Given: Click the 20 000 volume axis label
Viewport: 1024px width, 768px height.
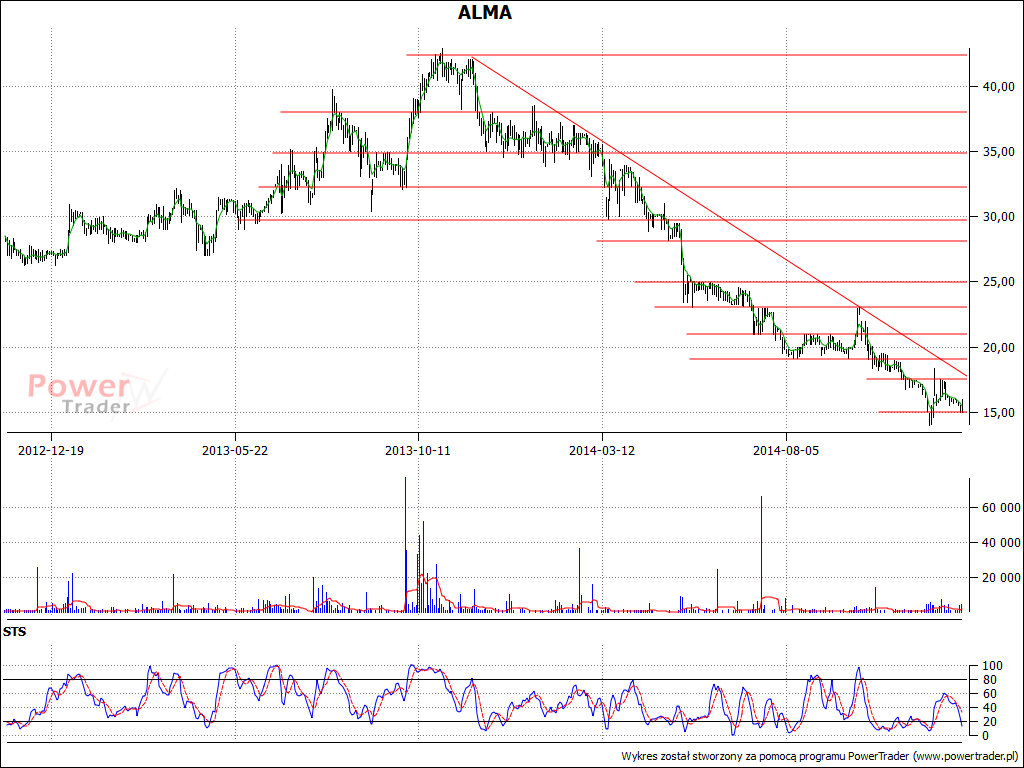Looking at the screenshot, I should click(1000, 577).
